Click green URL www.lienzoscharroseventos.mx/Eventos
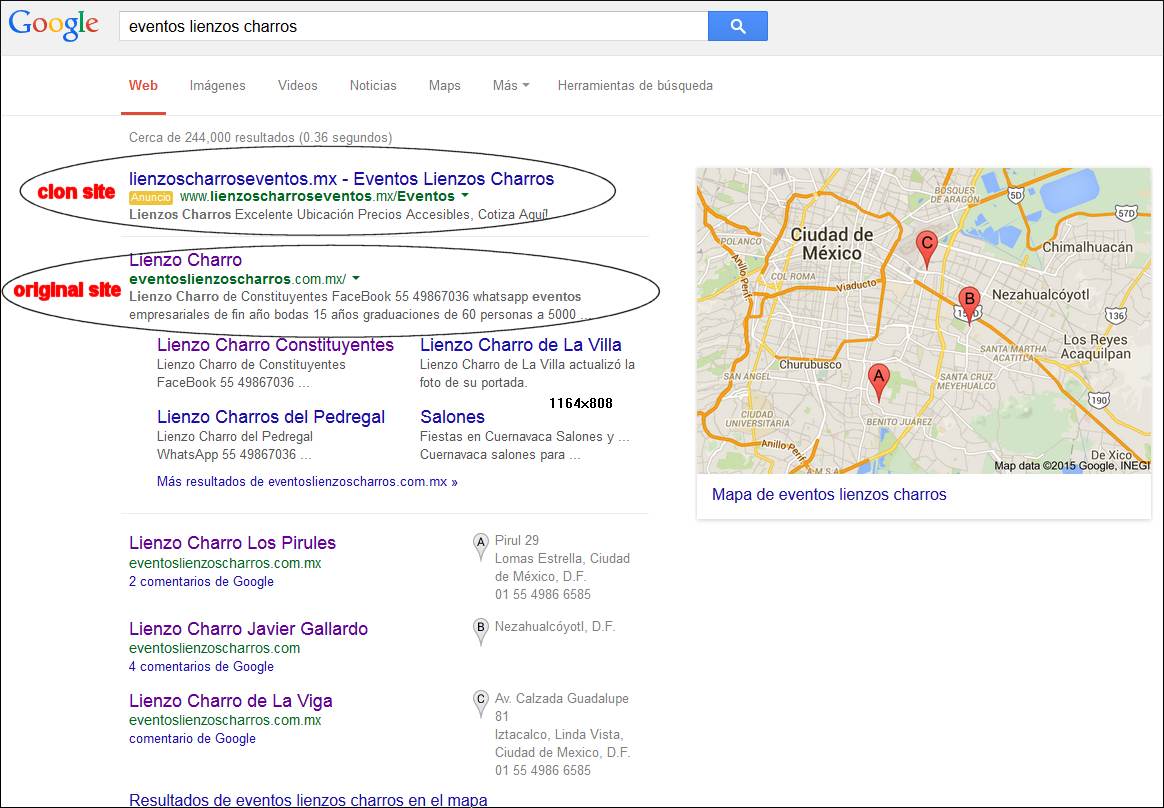The image size is (1164, 808). click(317, 196)
